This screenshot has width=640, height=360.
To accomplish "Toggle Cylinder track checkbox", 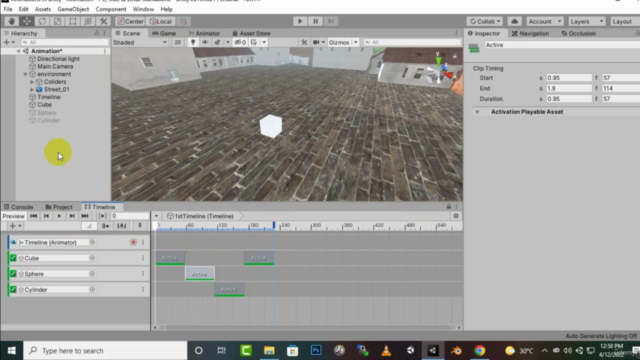I will pyautogui.click(x=13, y=289).
